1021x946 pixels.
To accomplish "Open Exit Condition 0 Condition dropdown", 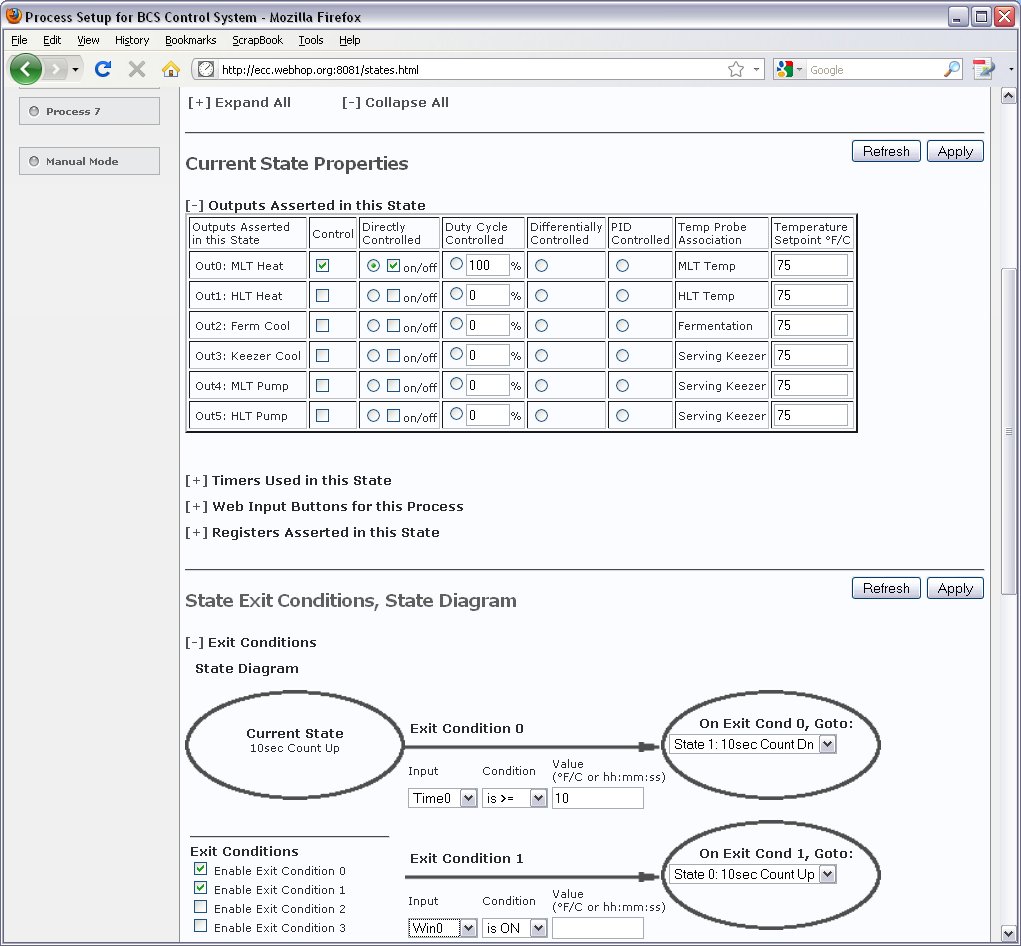I will pyautogui.click(x=514, y=798).
